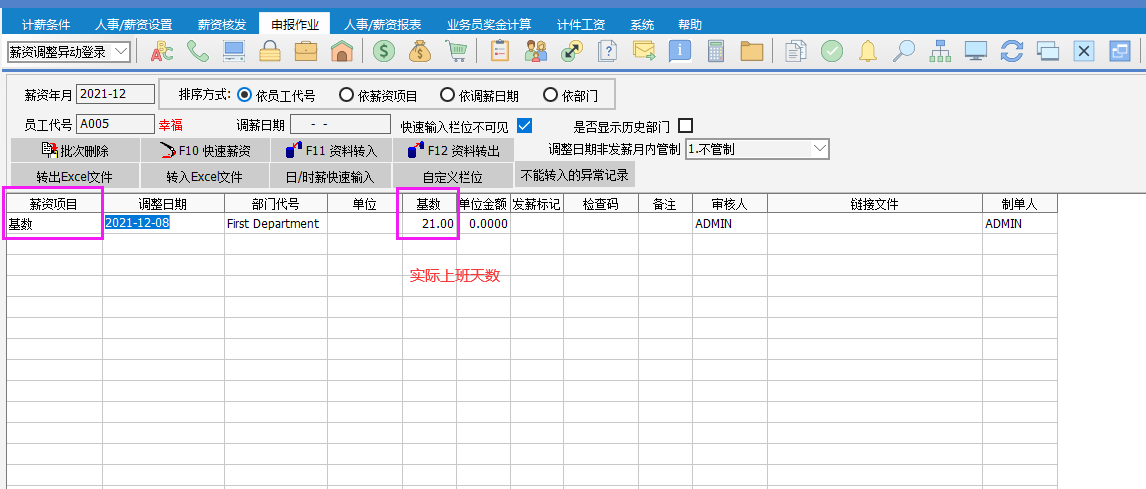Select sort by 依调薪日期 radio button
1146x489 pixels.
[x=447, y=95]
